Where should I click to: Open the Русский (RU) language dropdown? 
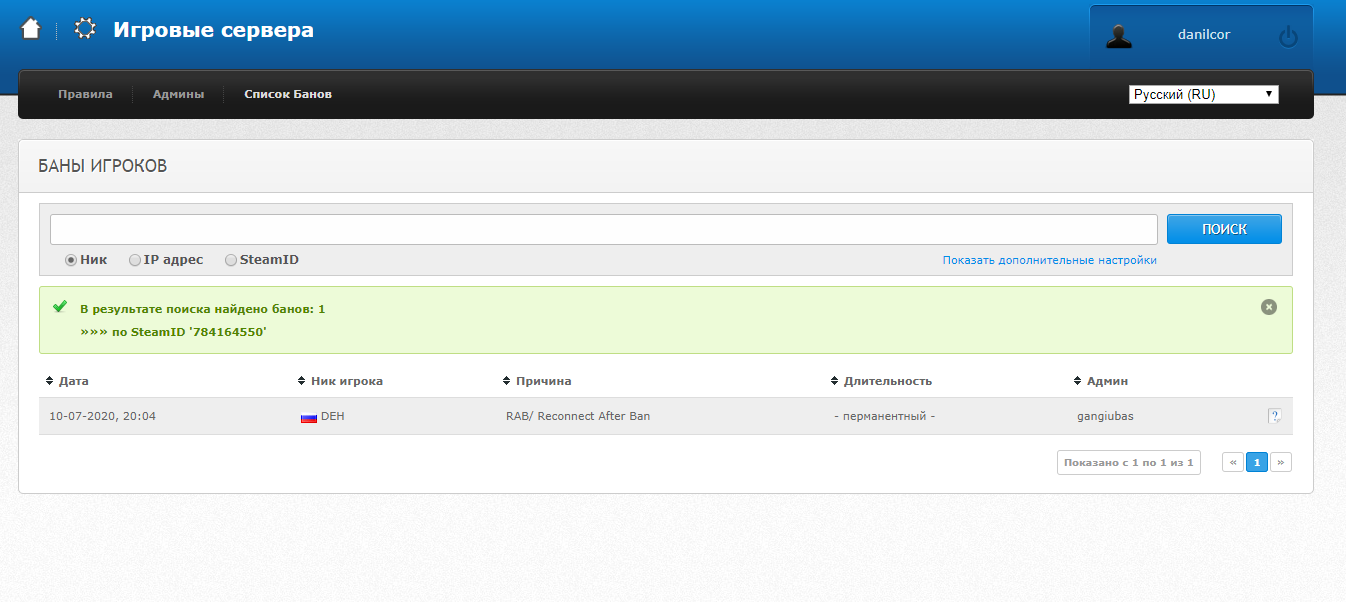[x=1204, y=94]
